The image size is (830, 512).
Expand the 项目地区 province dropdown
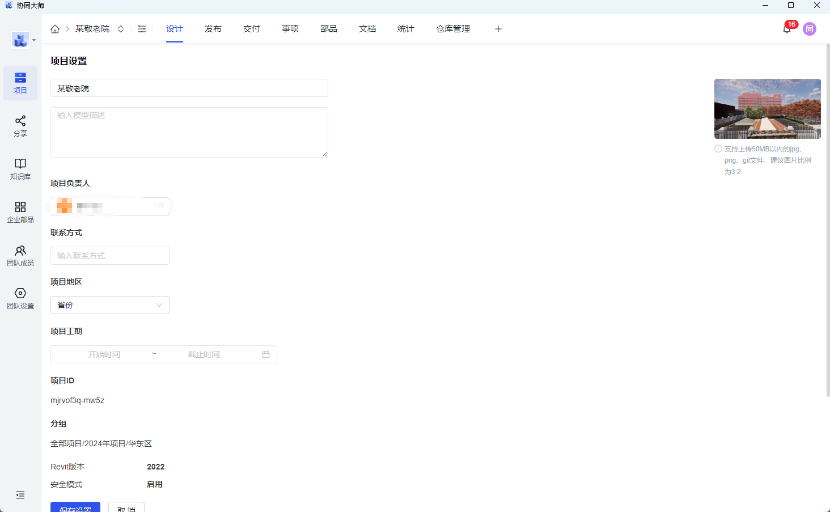pyautogui.click(x=110, y=305)
